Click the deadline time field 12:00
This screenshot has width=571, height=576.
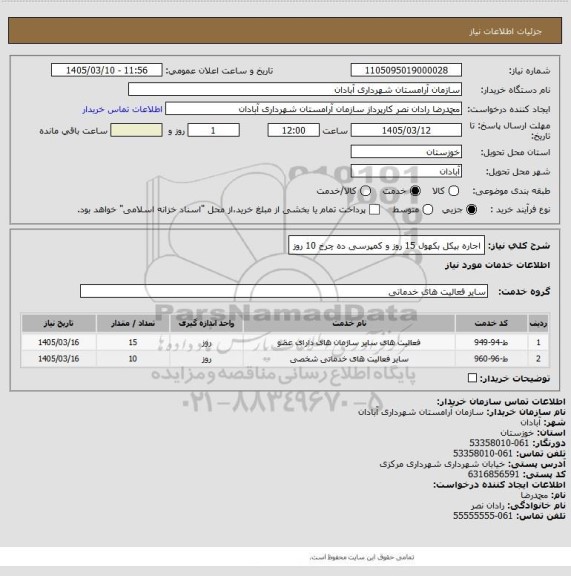(x=294, y=130)
